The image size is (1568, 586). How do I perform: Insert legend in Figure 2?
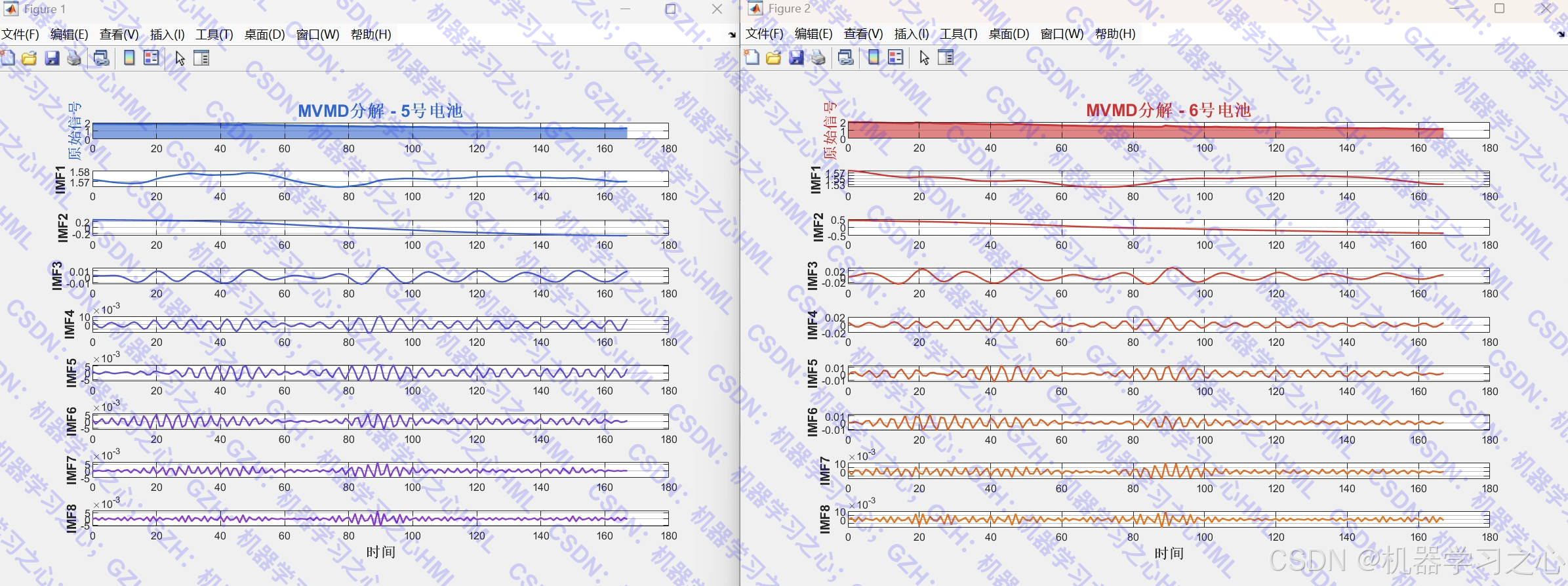click(x=896, y=58)
